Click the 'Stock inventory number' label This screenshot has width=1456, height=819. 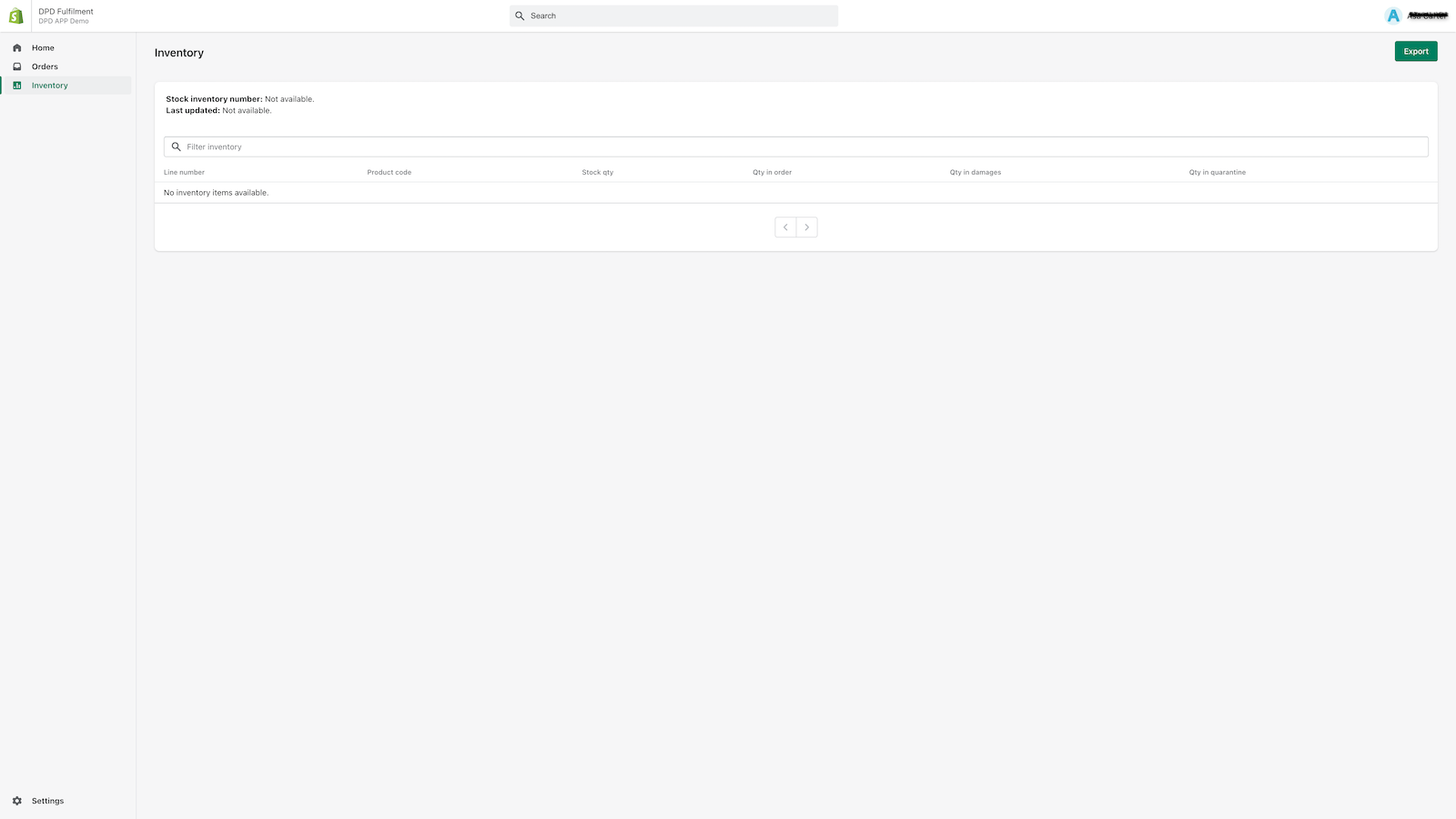click(214, 99)
